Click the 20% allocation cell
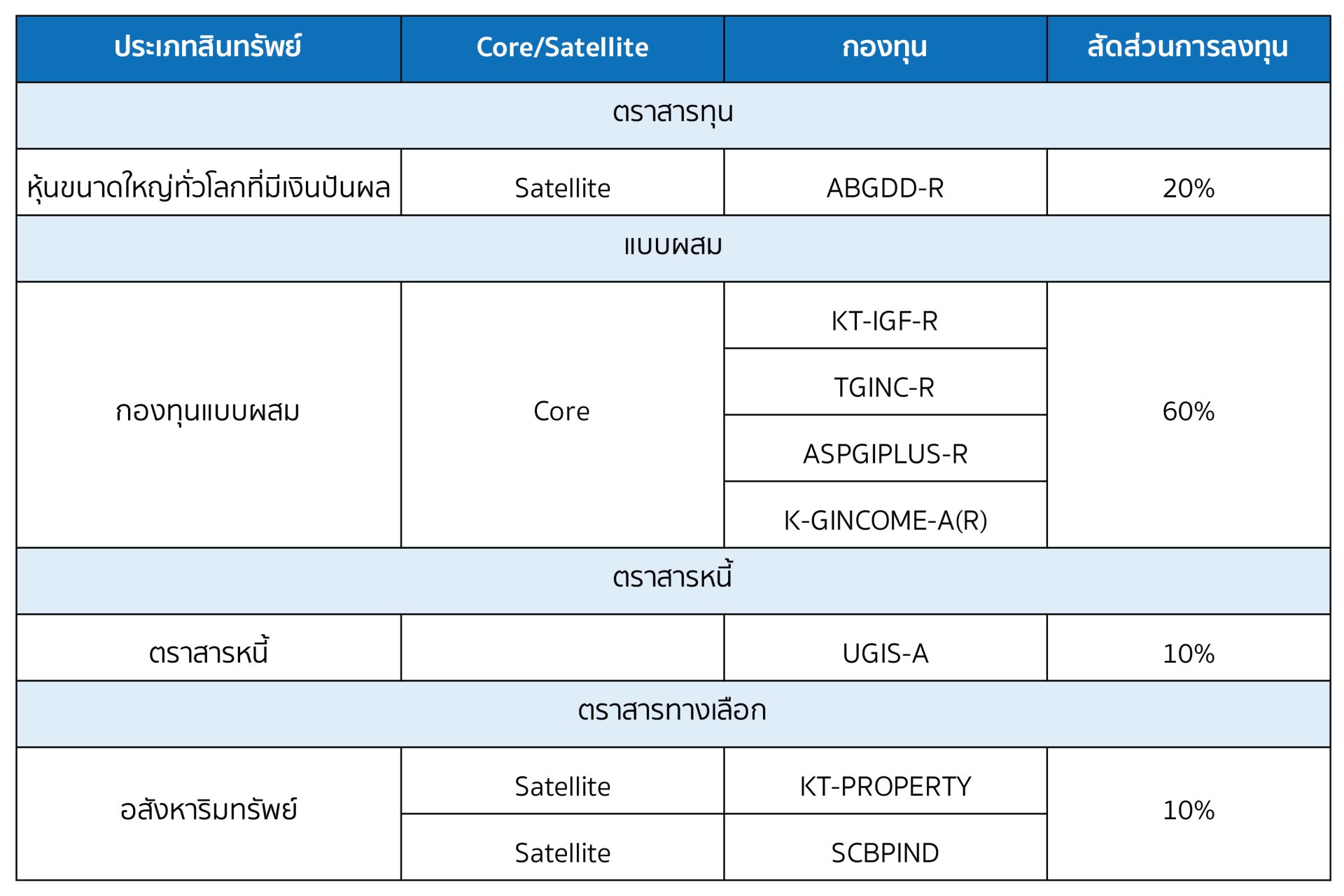This screenshot has height=896, width=1344. 1188,188
